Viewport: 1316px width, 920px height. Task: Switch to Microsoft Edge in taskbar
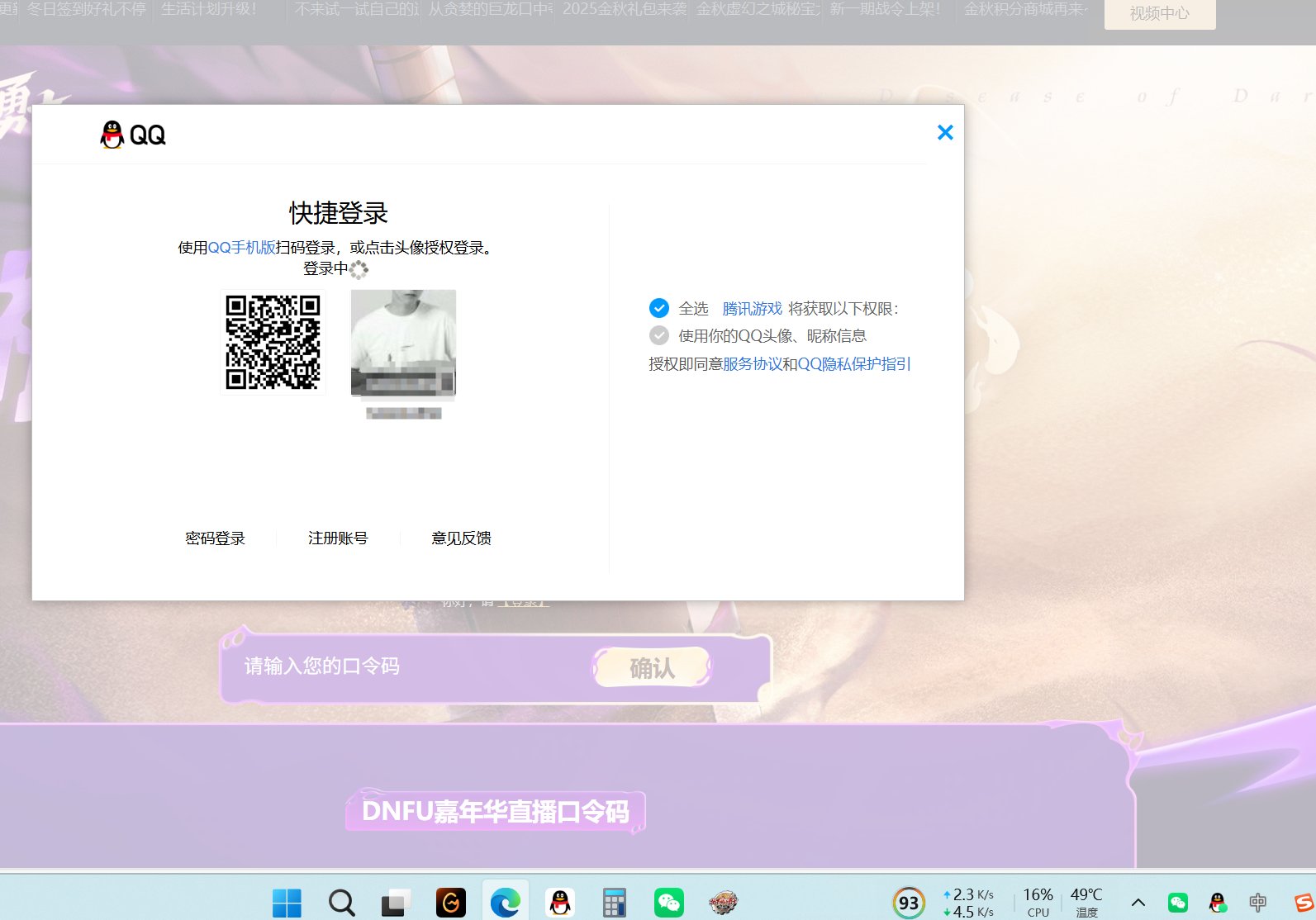(x=505, y=903)
